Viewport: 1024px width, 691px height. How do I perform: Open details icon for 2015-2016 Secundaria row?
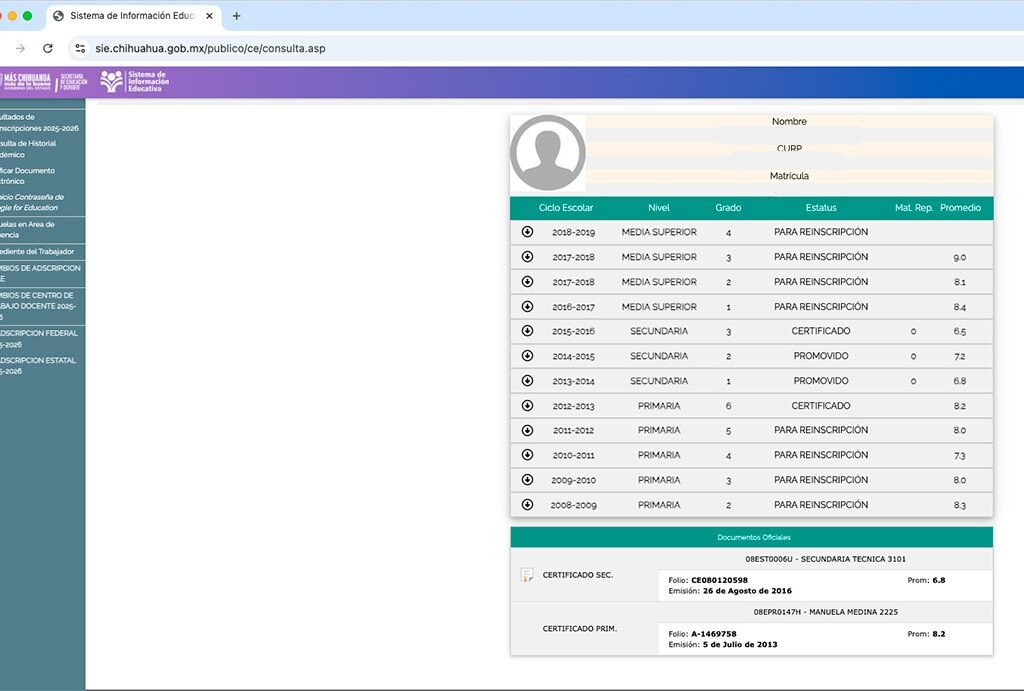tap(527, 331)
